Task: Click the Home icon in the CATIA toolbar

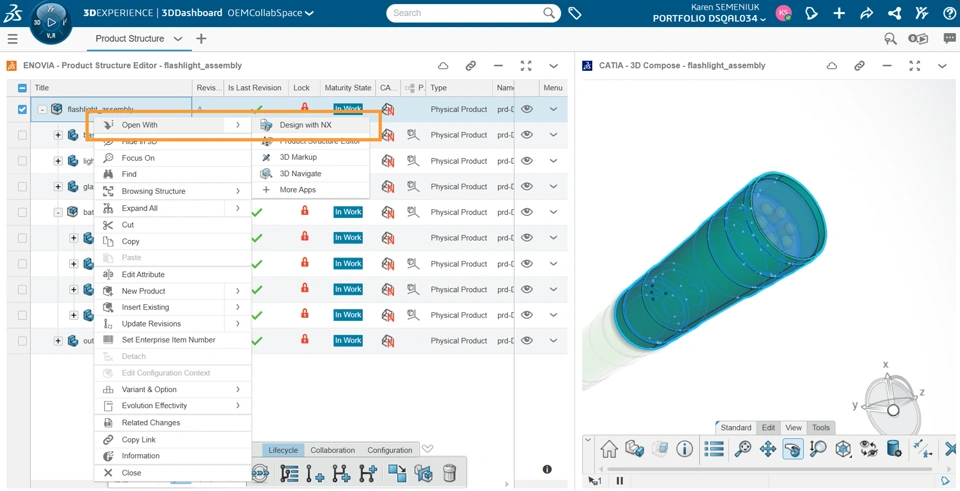Action: pyautogui.click(x=609, y=449)
